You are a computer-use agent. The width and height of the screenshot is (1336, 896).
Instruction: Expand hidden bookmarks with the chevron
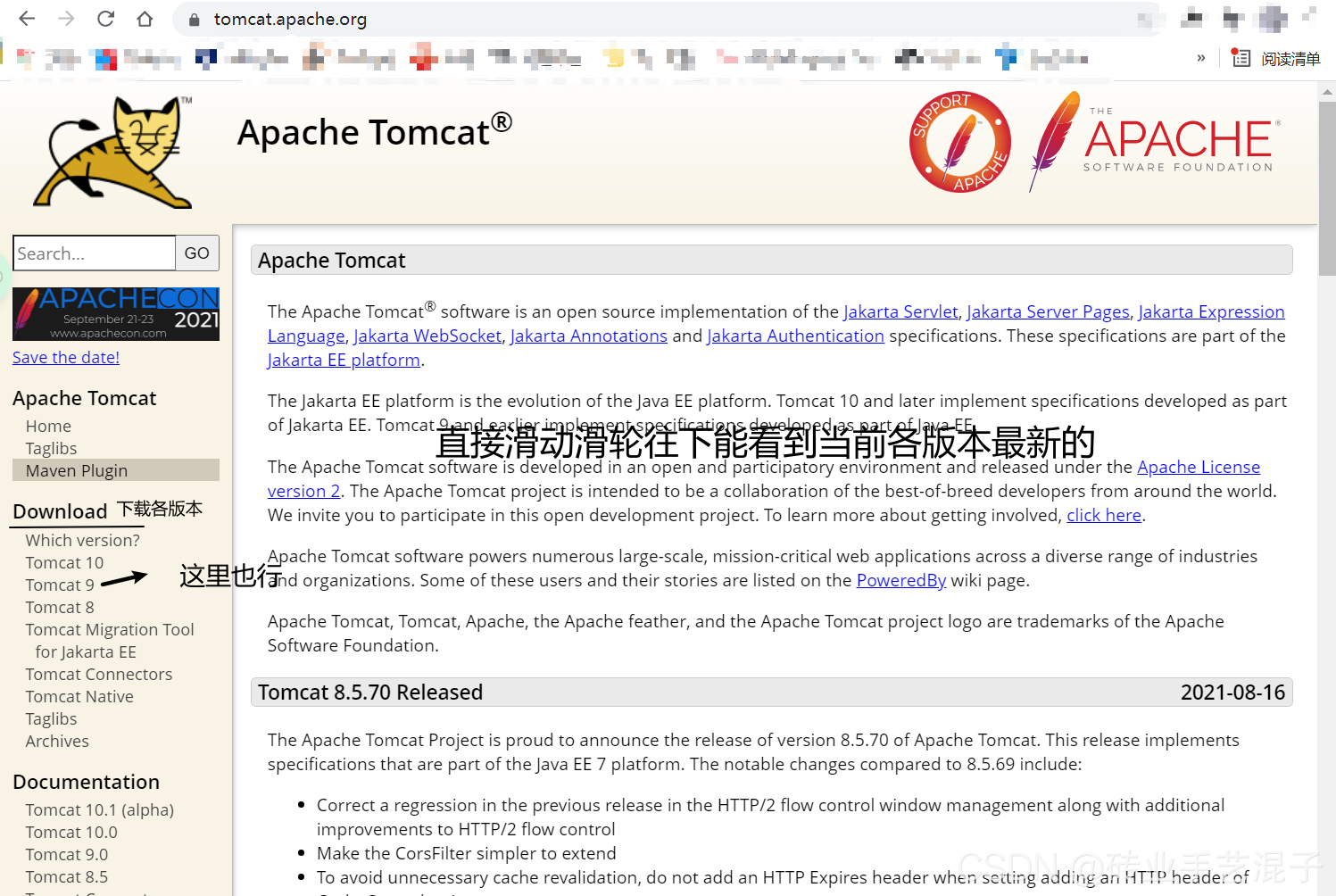point(1200,57)
